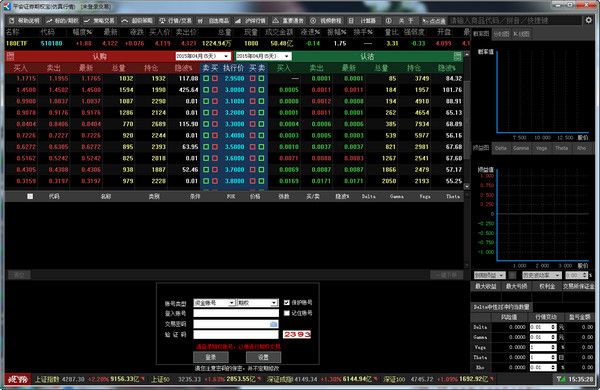
Task: Click the connection signal icon in the status bar
Action: [561, 379]
